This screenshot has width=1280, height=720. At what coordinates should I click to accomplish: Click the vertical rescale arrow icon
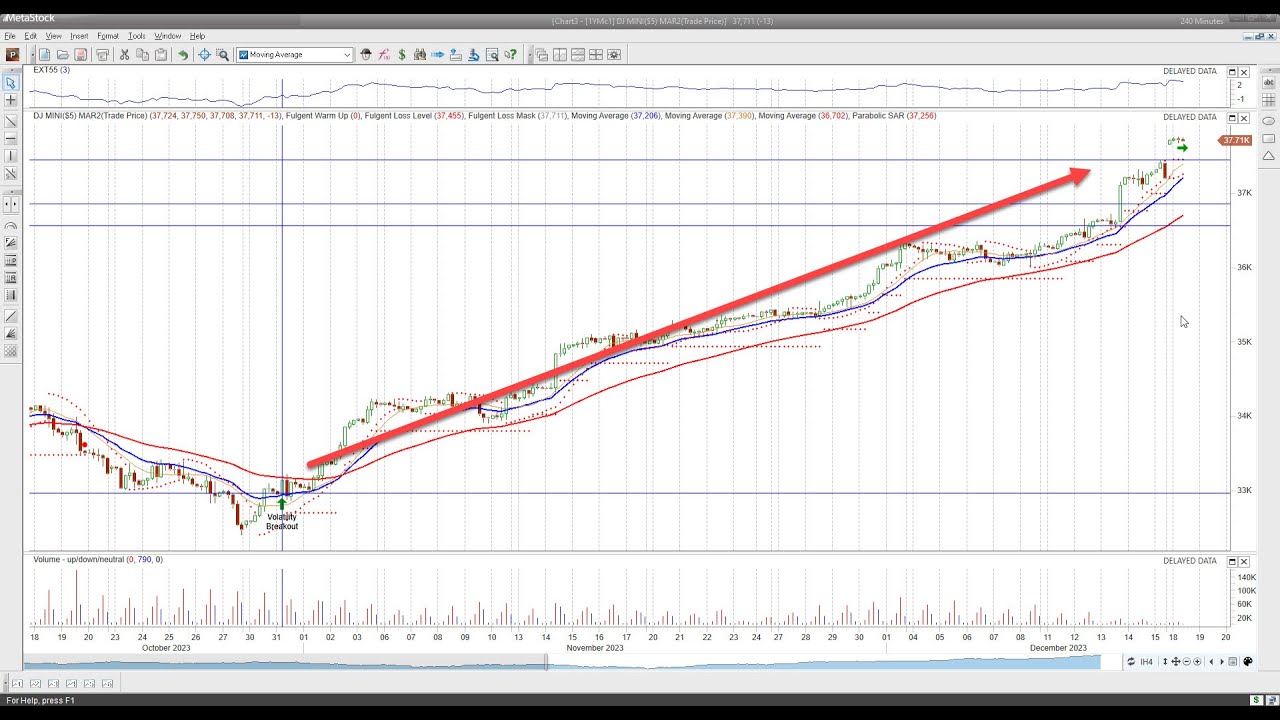click(1165, 661)
